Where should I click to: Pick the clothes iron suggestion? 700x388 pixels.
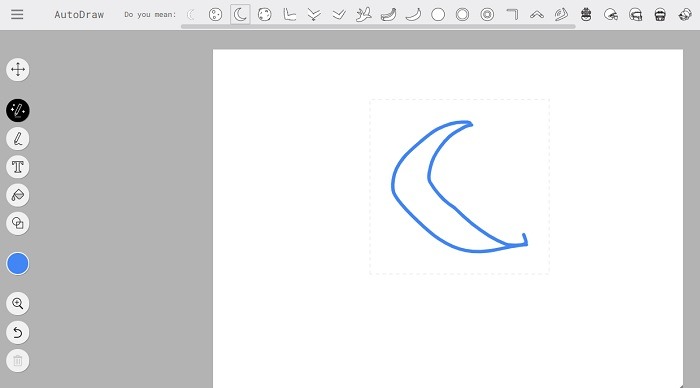point(561,15)
